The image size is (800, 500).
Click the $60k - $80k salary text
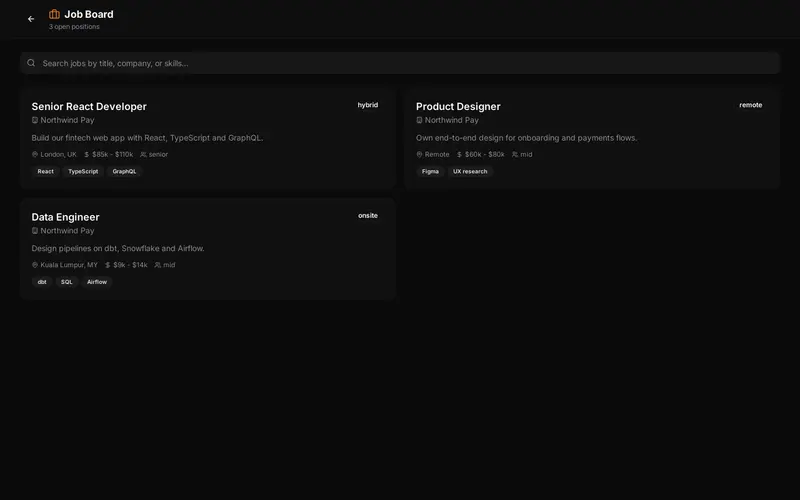tap(484, 155)
